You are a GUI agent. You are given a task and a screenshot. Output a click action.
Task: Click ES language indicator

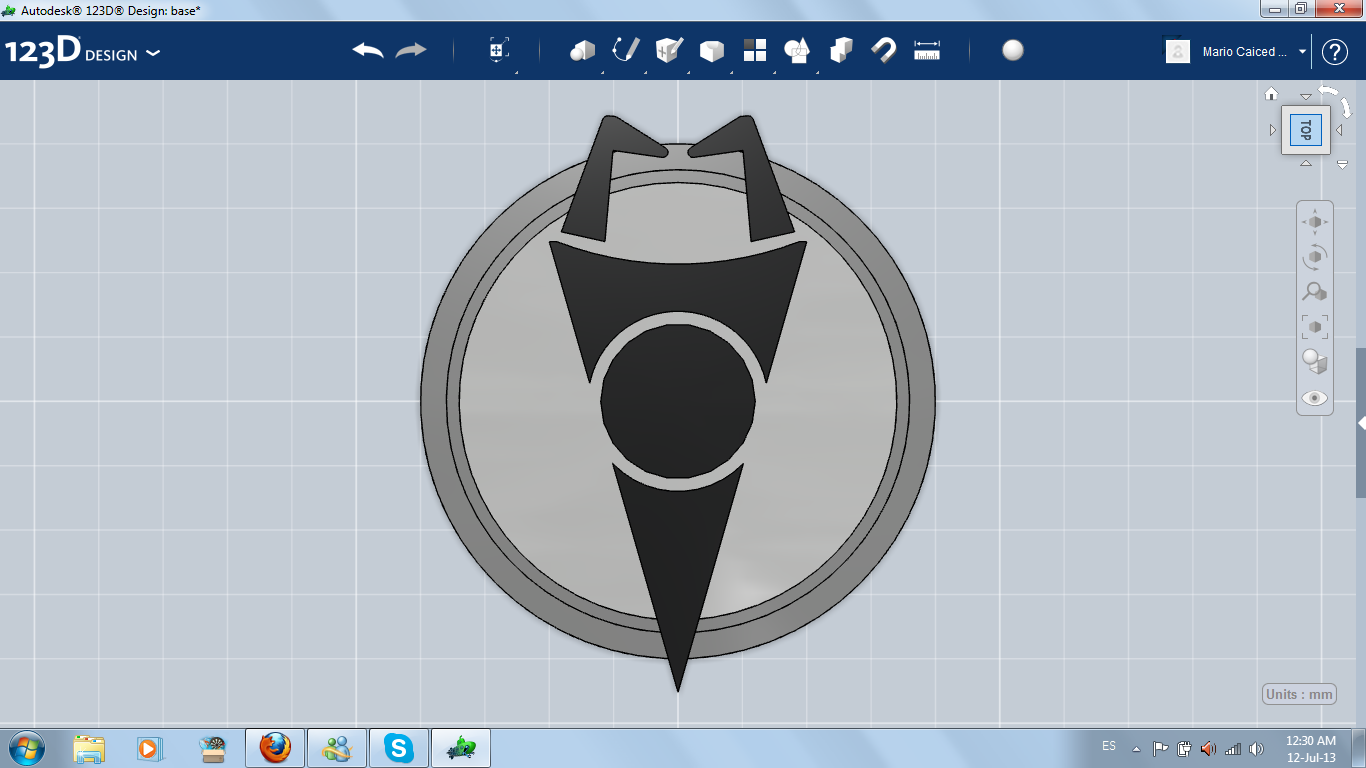coord(1109,746)
